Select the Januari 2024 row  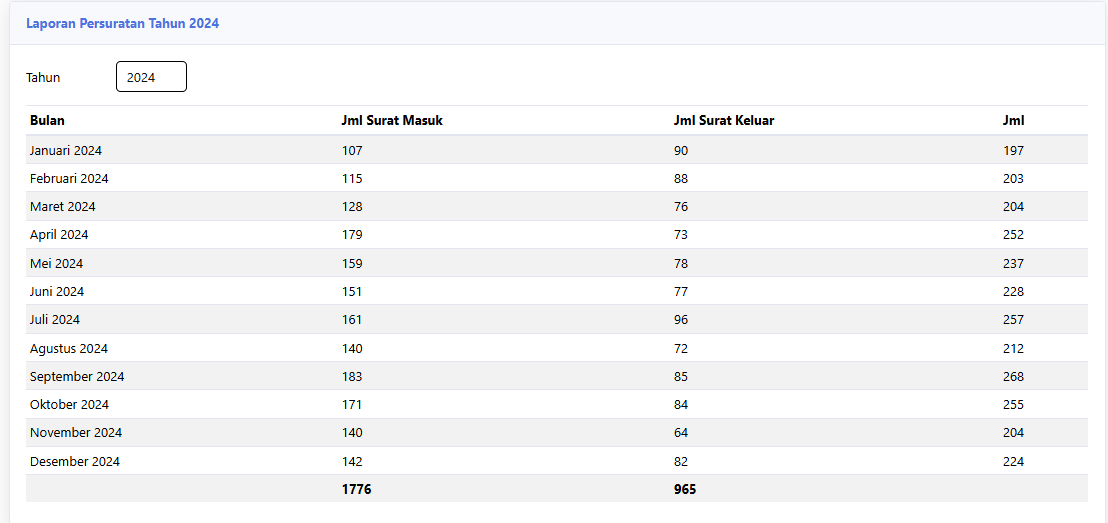click(x=557, y=150)
